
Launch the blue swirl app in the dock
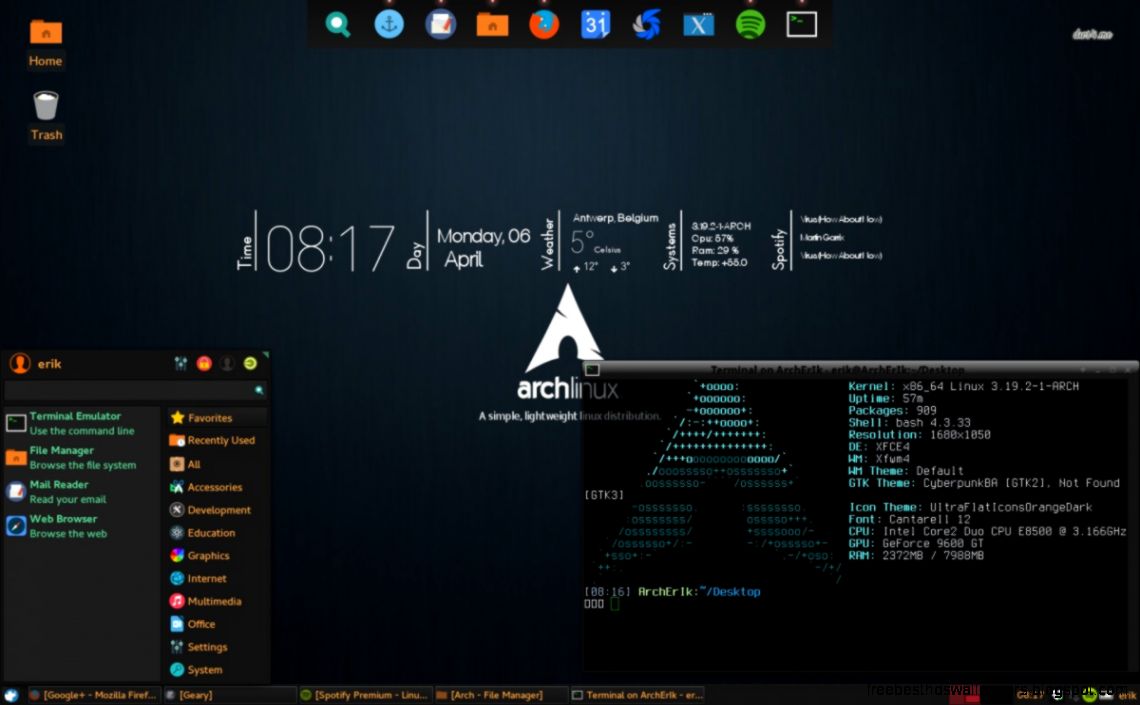click(646, 25)
